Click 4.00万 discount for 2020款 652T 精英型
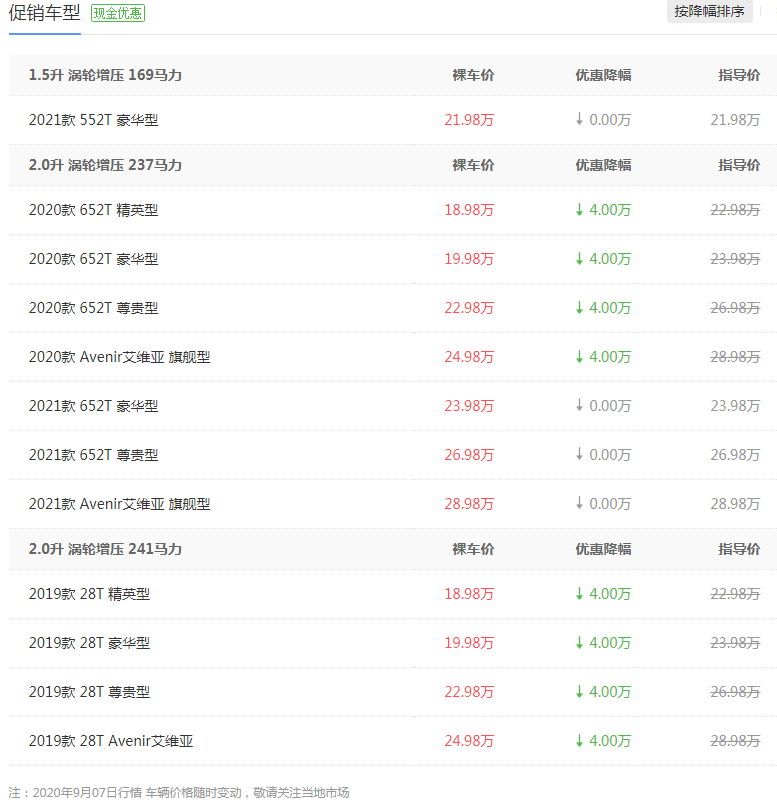 (603, 210)
